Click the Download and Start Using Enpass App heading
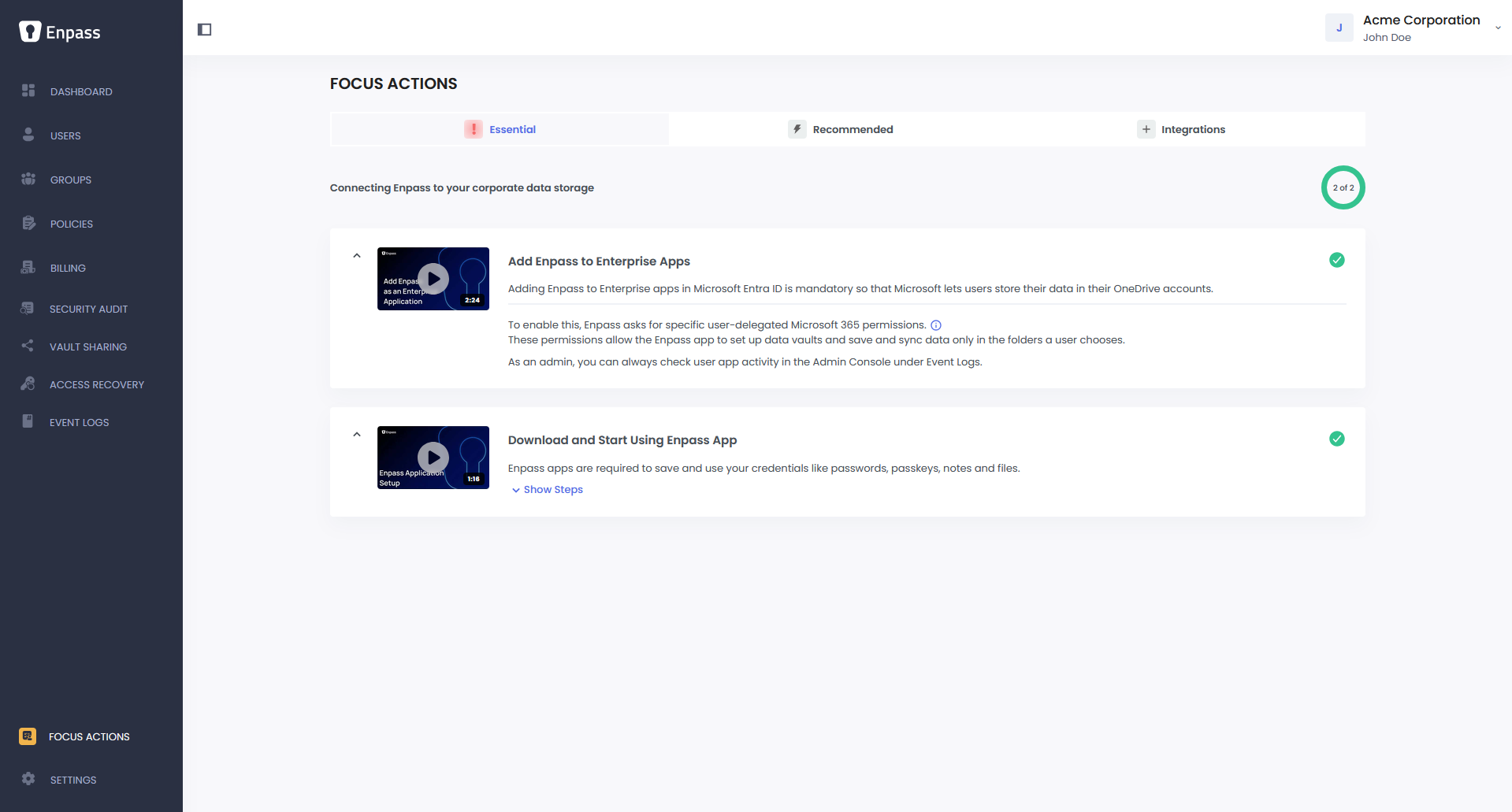Image resolution: width=1512 pixels, height=812 pixels. (622, 440)
